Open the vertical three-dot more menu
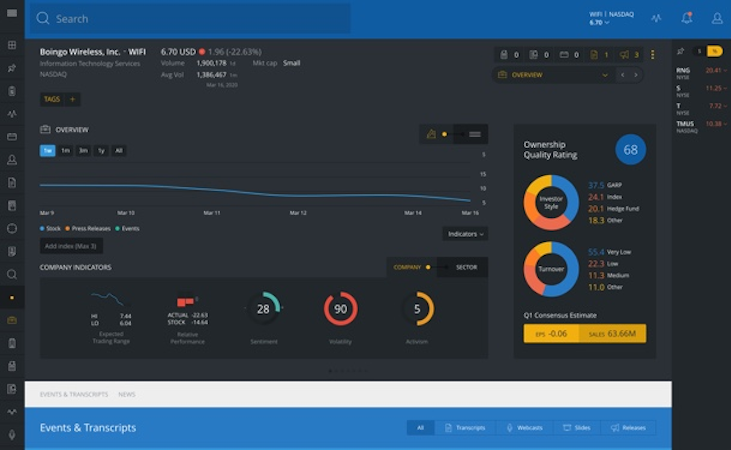Viewport: 731px width, 450px height. tap(653, 55)
